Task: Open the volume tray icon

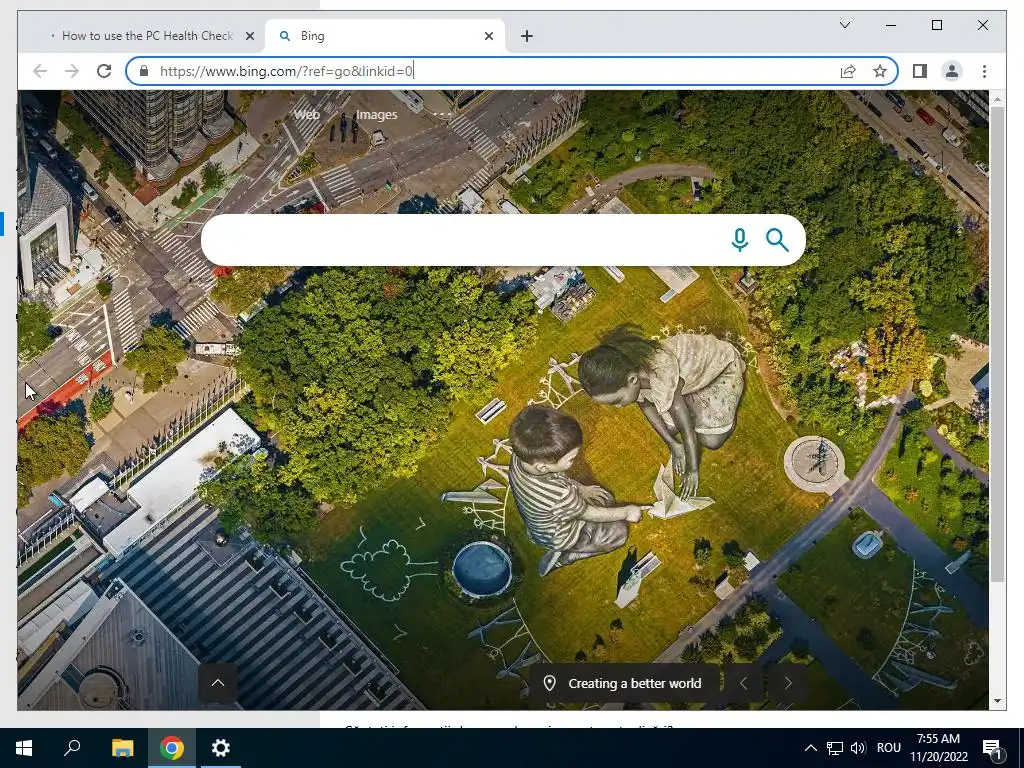Action: [858, 748]
